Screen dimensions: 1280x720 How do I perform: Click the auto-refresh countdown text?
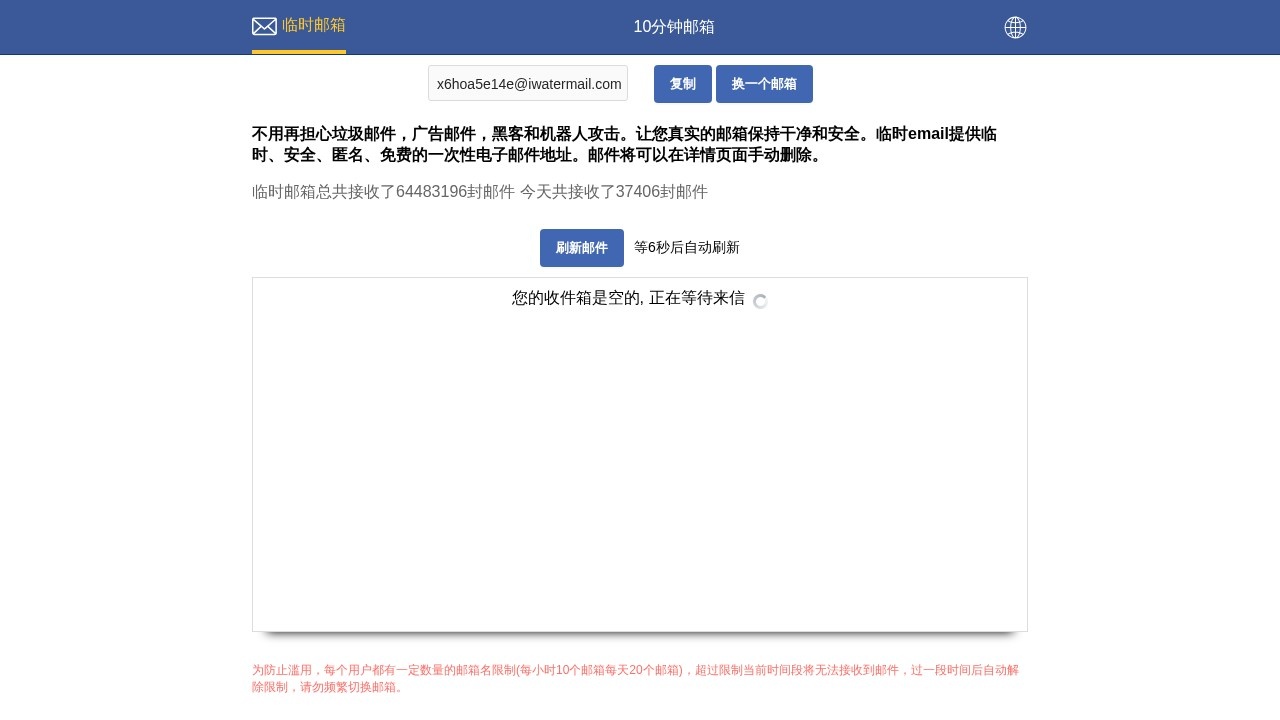tap(687, 247)
